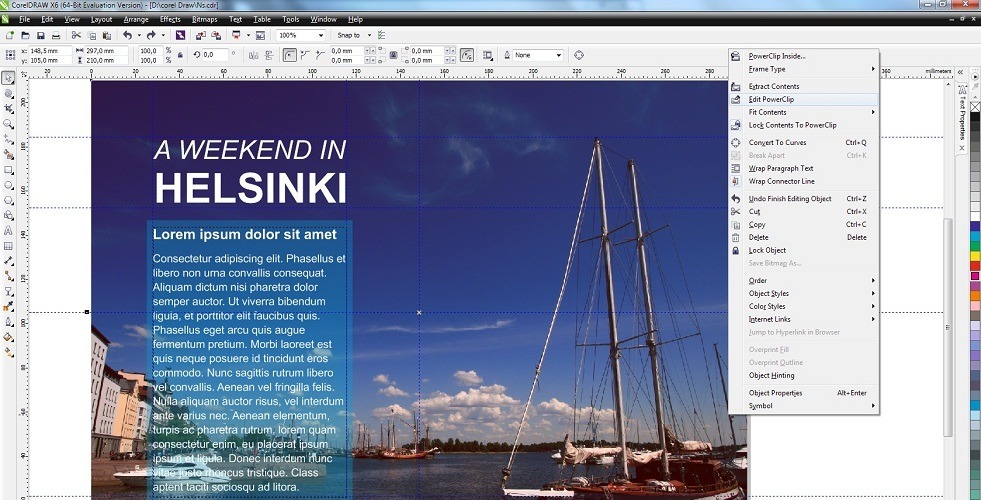Click the object width 297,0 mm field
Image resolution: width=981 pixels, height=500 pixels.
point(106,51)
